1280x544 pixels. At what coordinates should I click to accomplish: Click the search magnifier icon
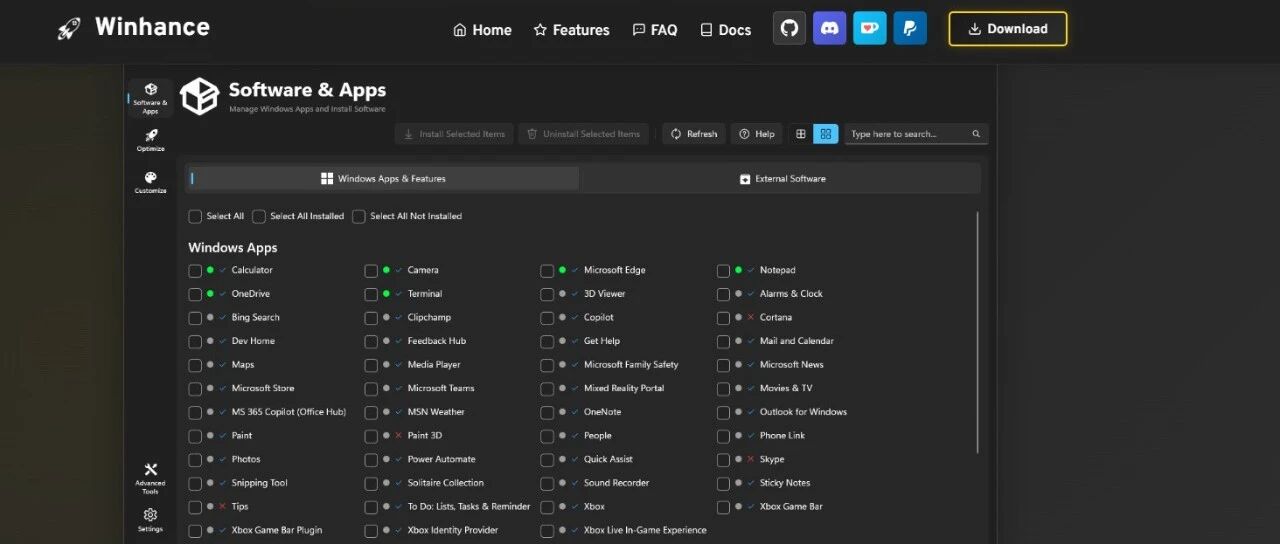[x=976, y=134]
